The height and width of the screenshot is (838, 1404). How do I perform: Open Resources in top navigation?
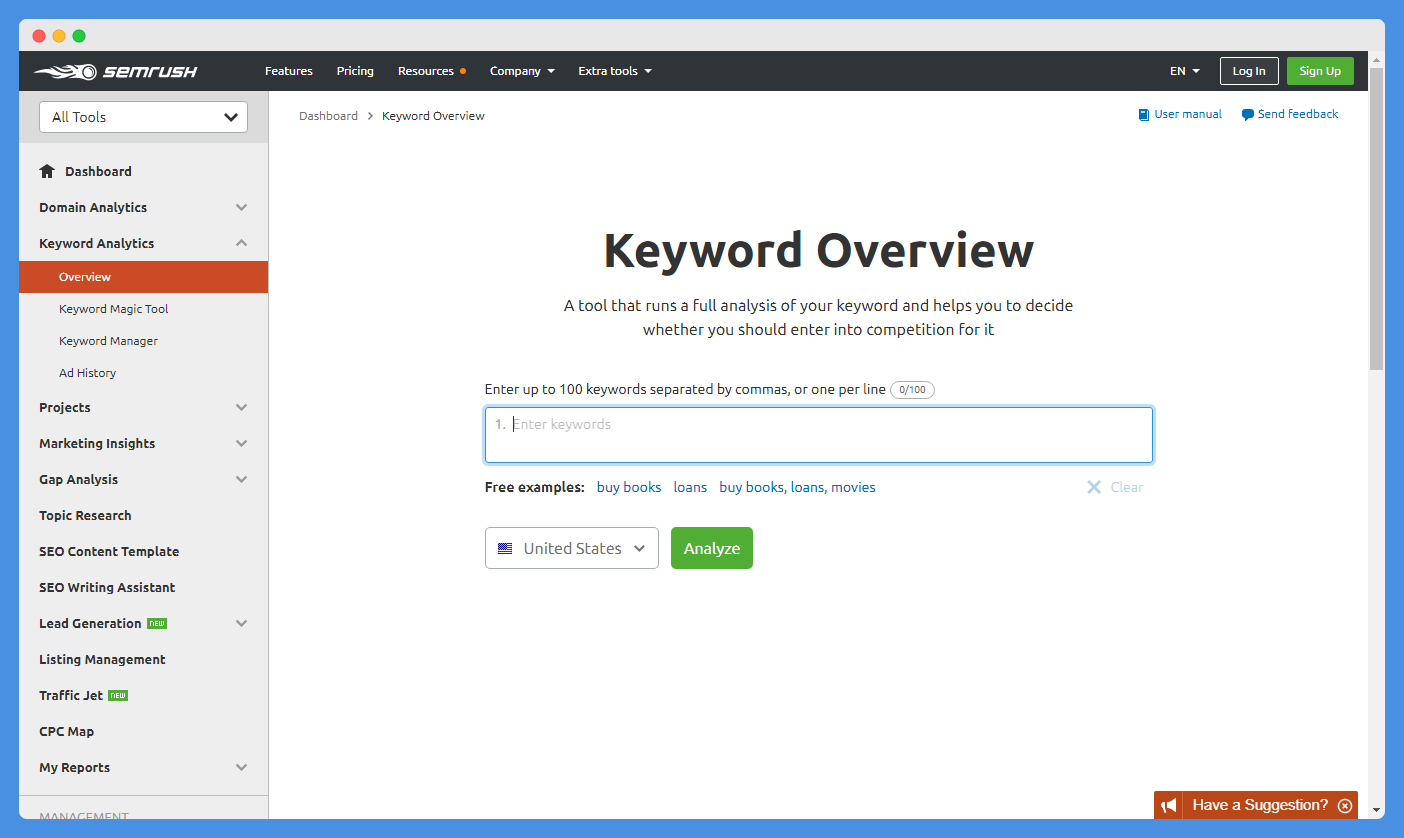pyautogui.click(x=426, y=71)
